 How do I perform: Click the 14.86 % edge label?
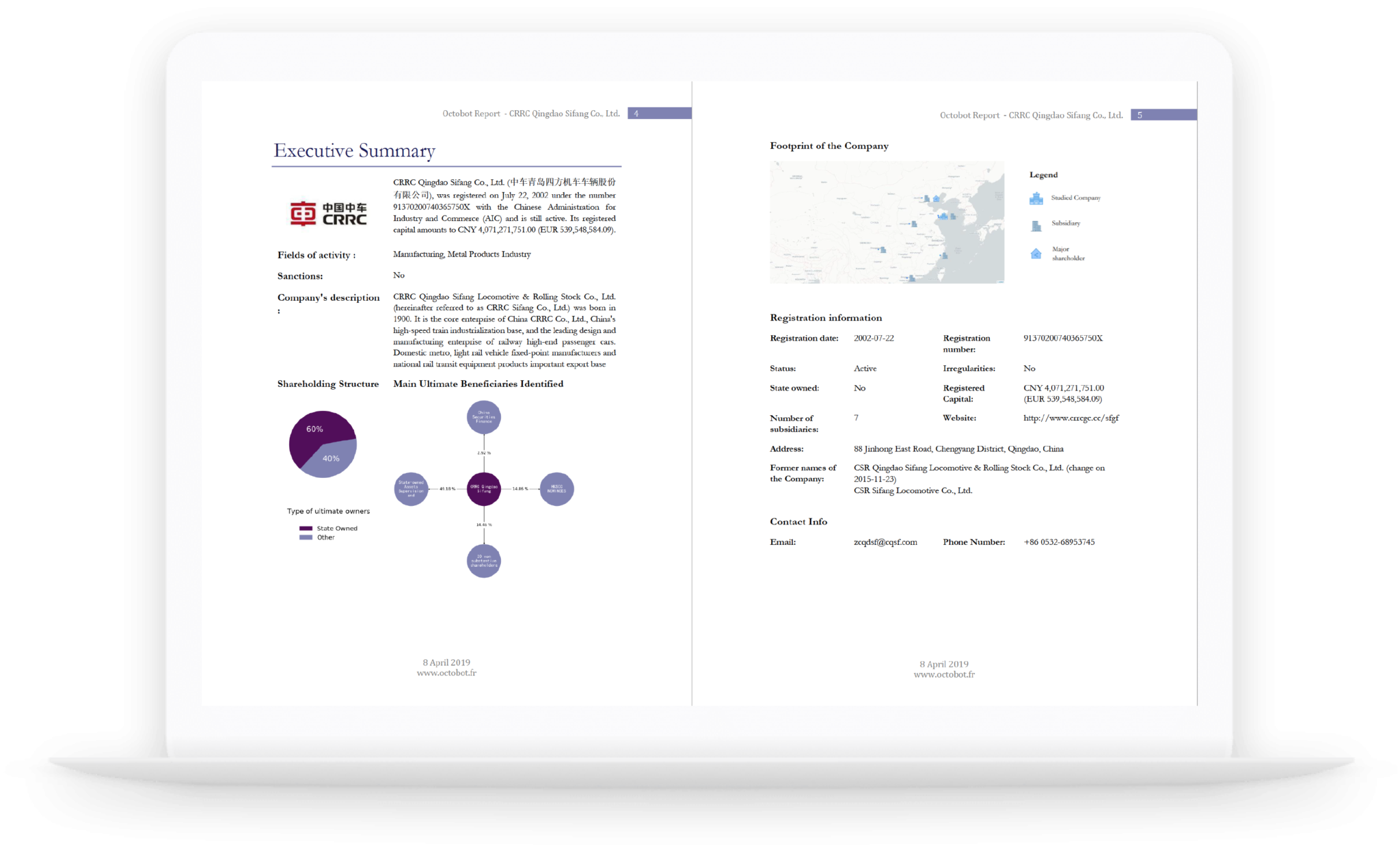coord(520,489)
